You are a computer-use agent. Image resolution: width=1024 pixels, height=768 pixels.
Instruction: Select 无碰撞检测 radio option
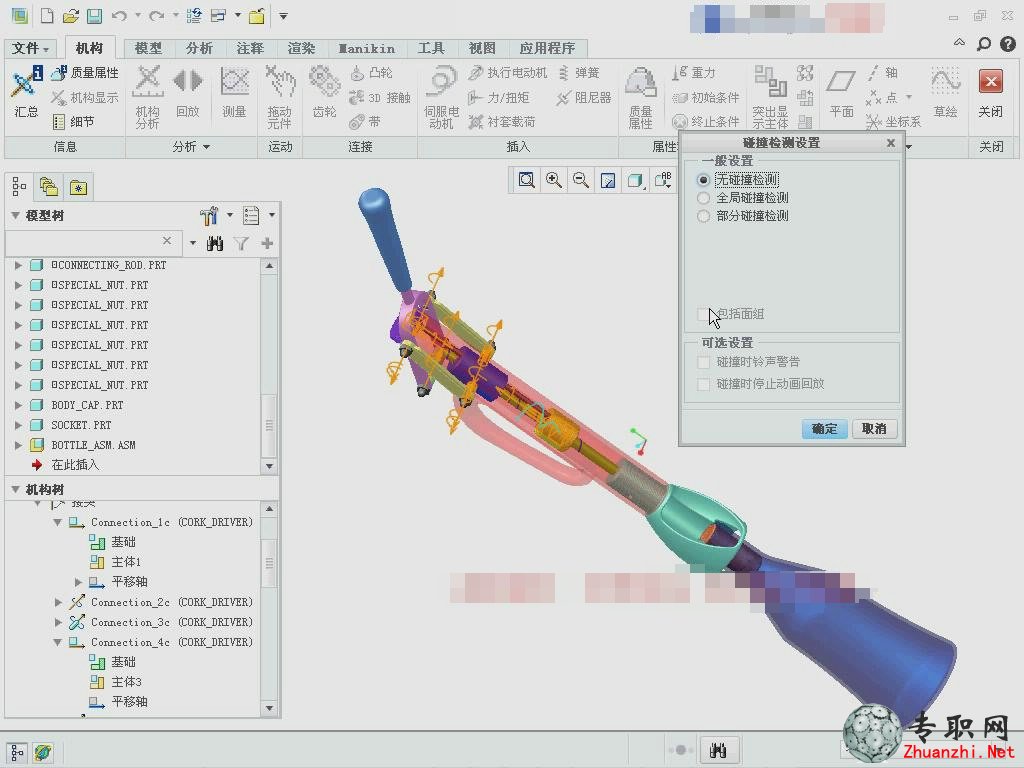coord(703,180)
